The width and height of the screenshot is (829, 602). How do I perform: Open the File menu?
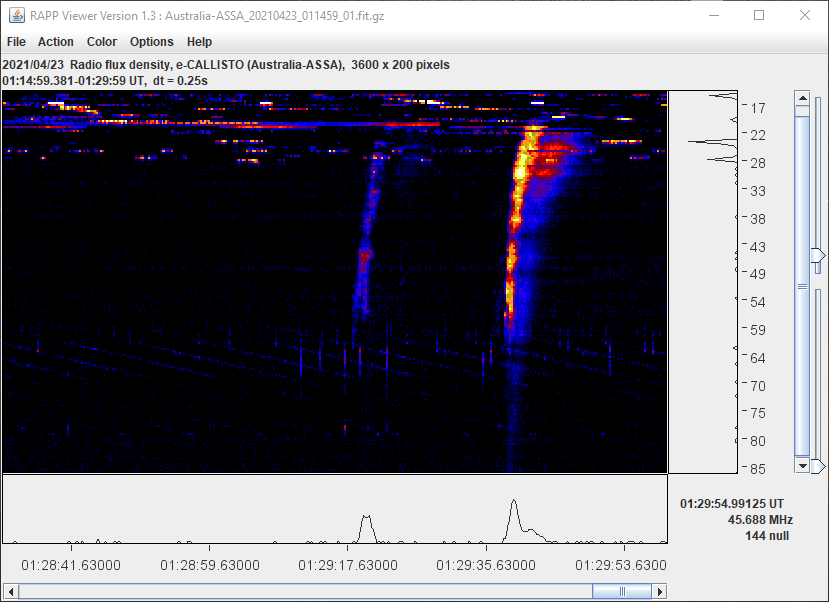point(16,42)
